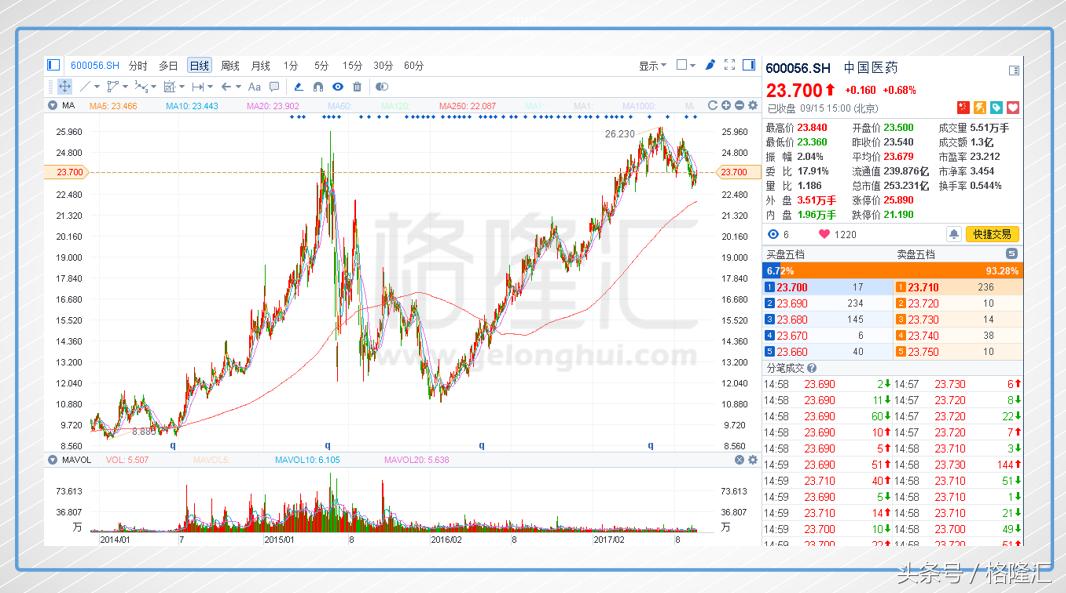Select the crosshair move tool
Image resolution: width=1066 pixels, height=593 pixels.
pyautogui.click(x=65, y=86)
